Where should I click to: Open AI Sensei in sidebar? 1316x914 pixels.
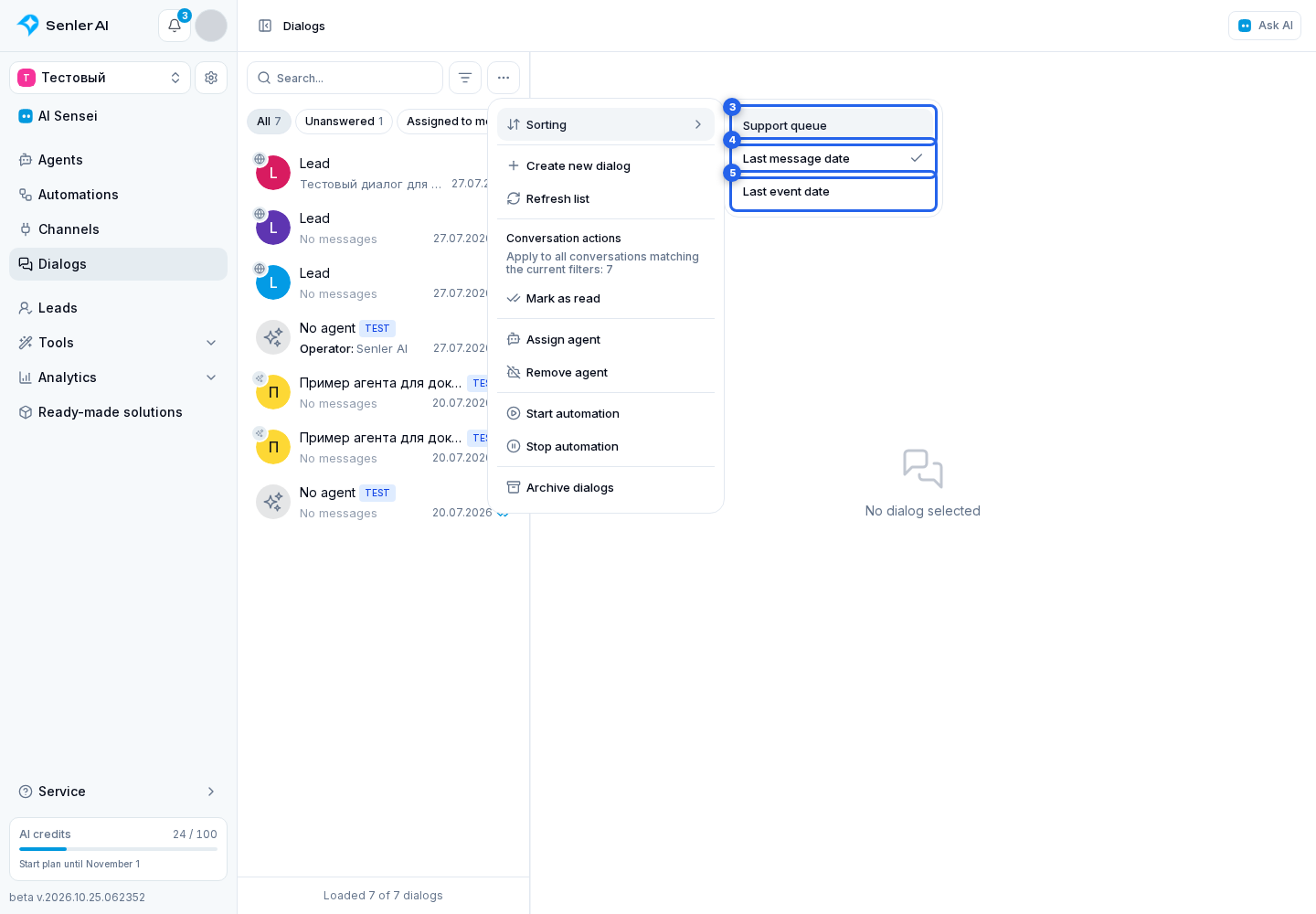[x=118, y=116]
